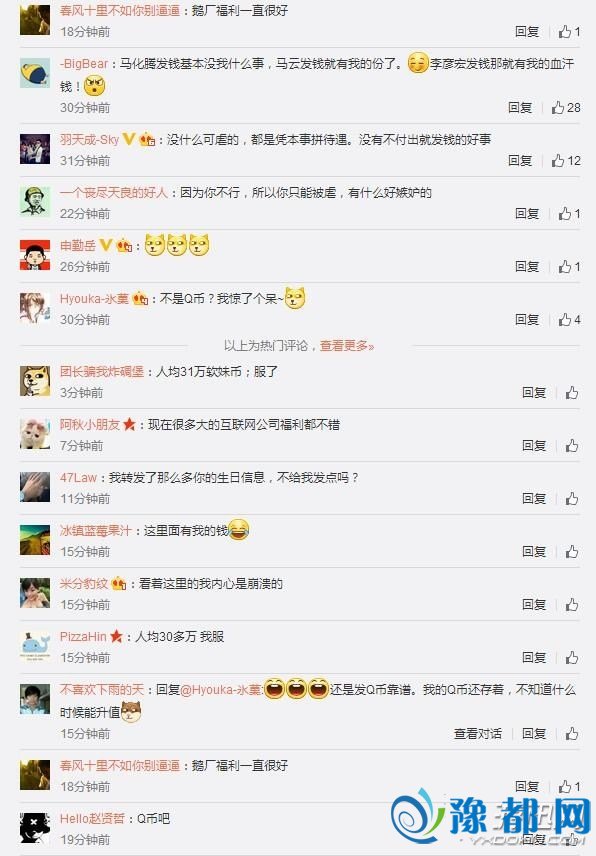Open Hello赵贤哲 username link
596x856 pixels.
pos(92,818)
